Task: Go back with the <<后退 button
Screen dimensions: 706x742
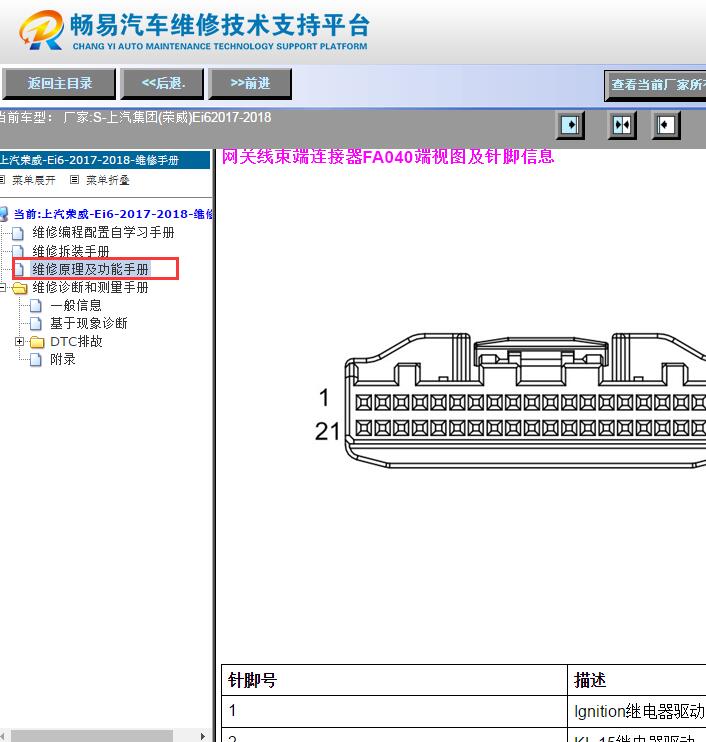Action: [162, 83]
